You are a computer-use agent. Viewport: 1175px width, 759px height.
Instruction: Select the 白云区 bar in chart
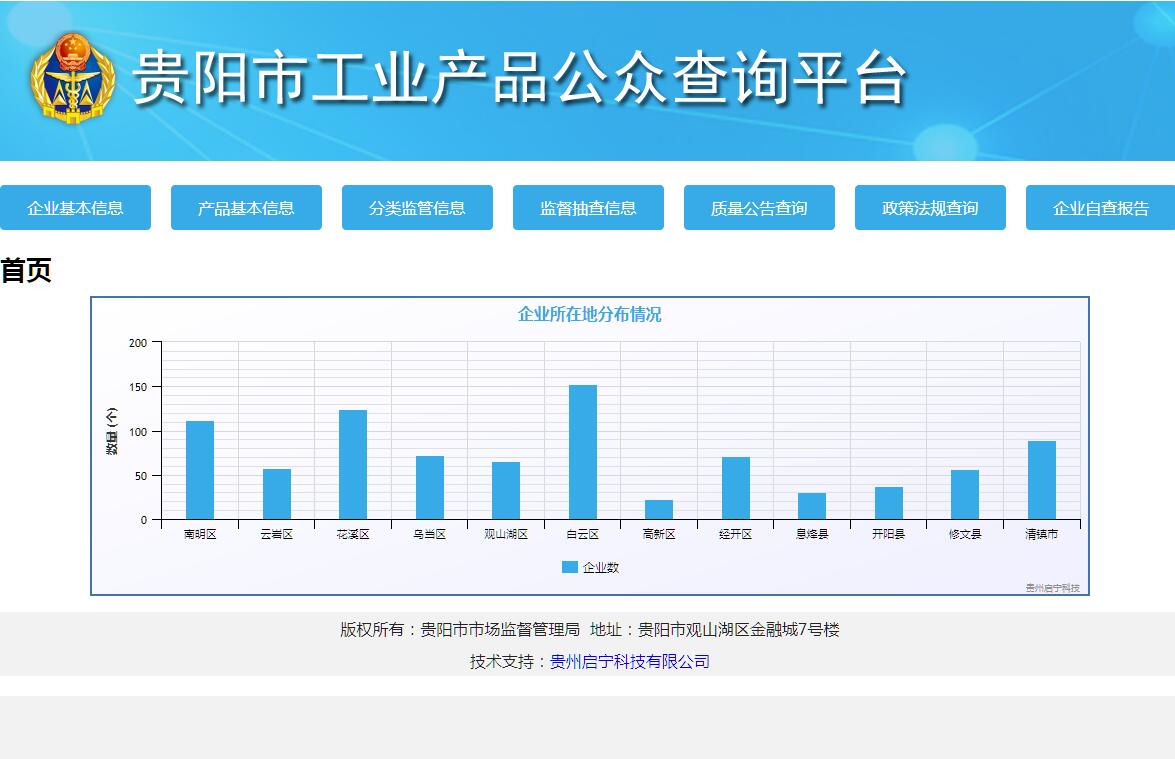583,452
